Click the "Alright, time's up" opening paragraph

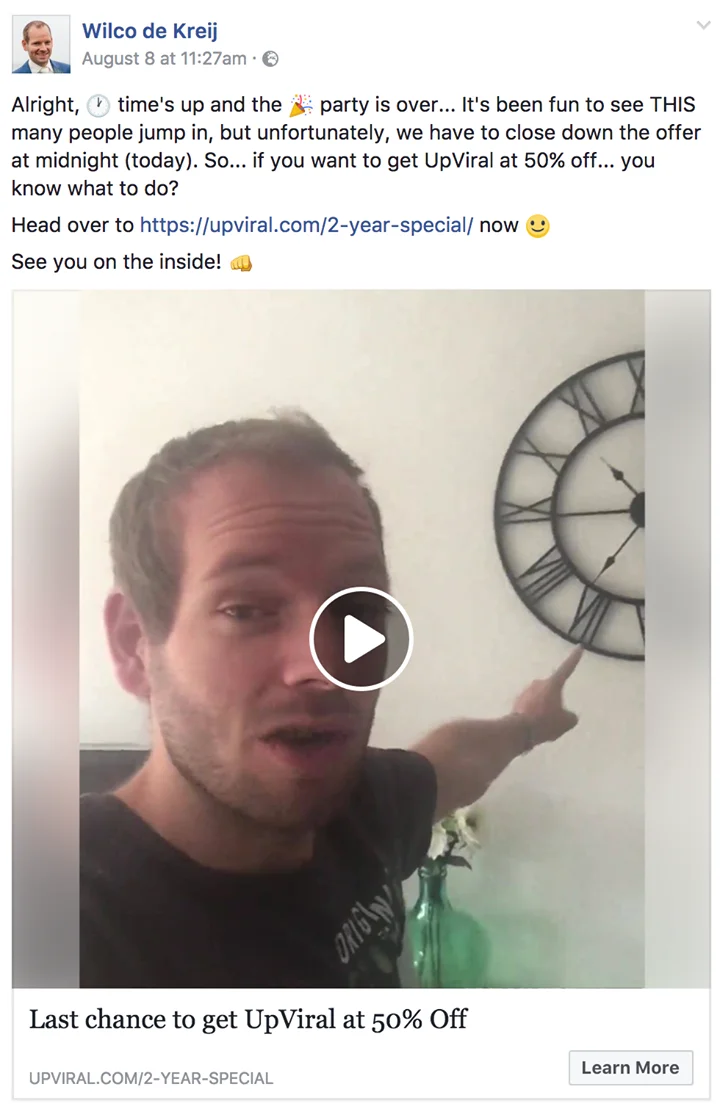click(356, 146)
